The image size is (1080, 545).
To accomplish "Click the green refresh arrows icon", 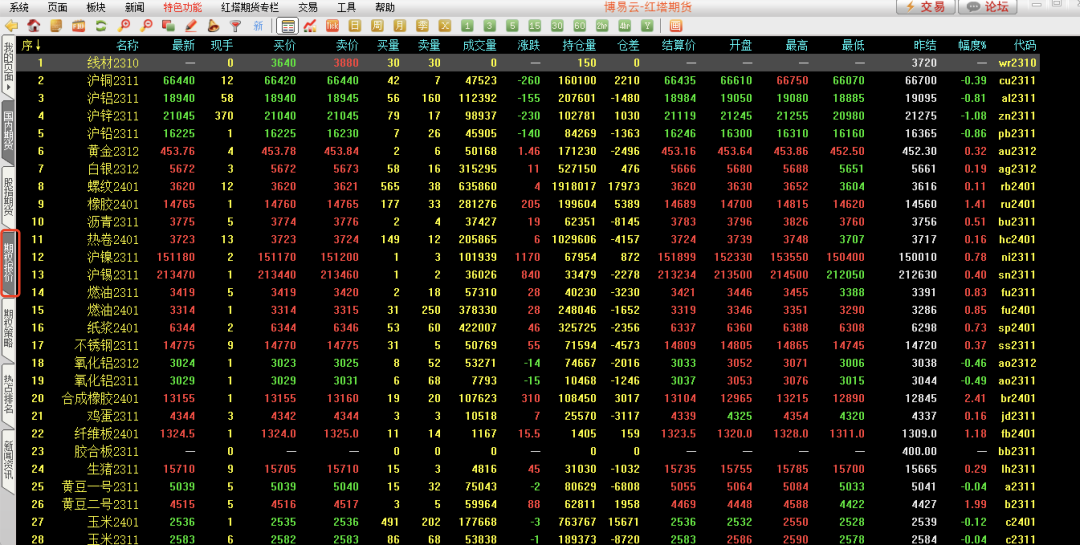I will [x=101, y=25].
